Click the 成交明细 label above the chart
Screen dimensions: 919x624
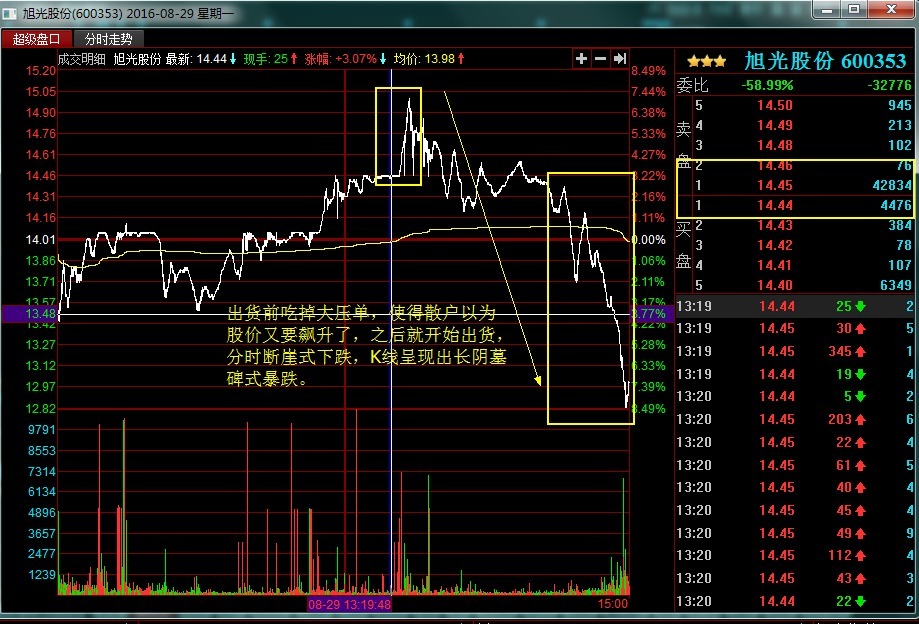point(82,59)
